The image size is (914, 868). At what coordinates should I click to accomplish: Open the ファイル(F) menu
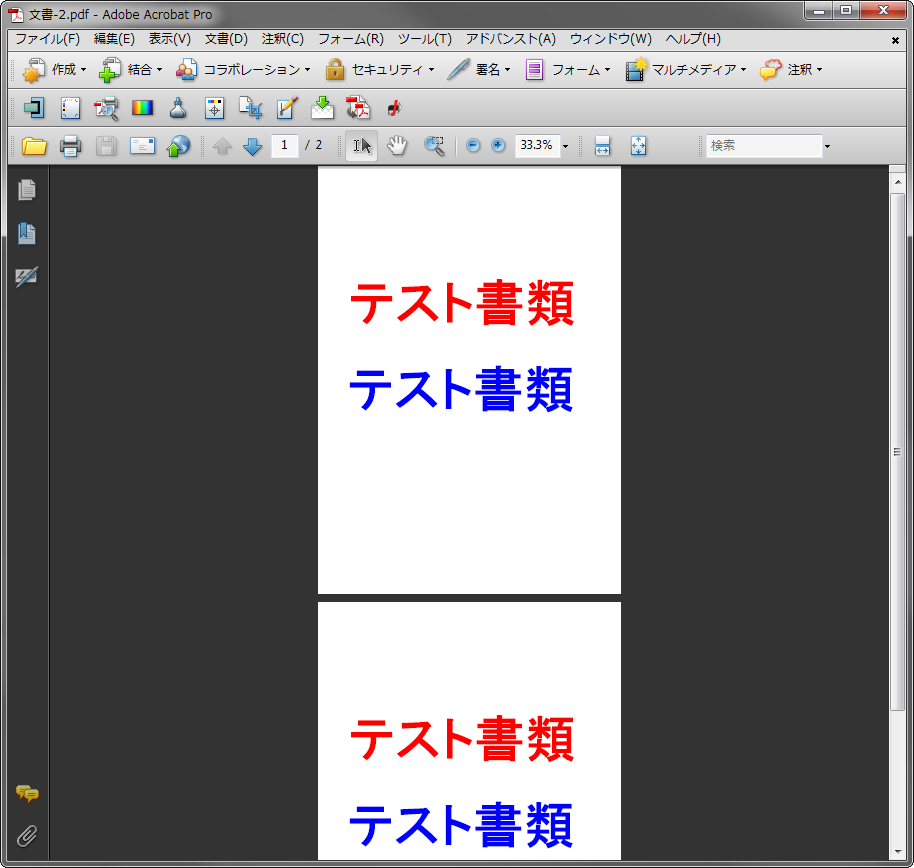(47, 39)
